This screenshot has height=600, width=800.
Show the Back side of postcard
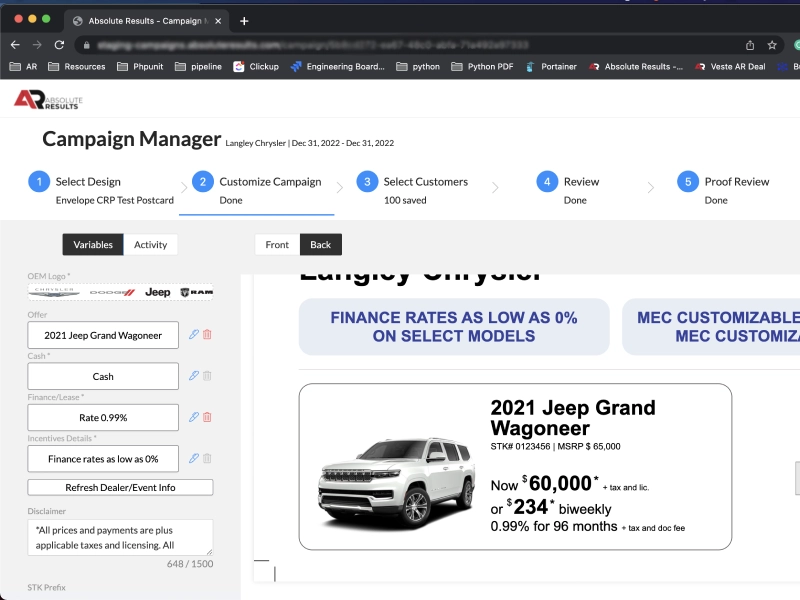[x=320, y=244]
